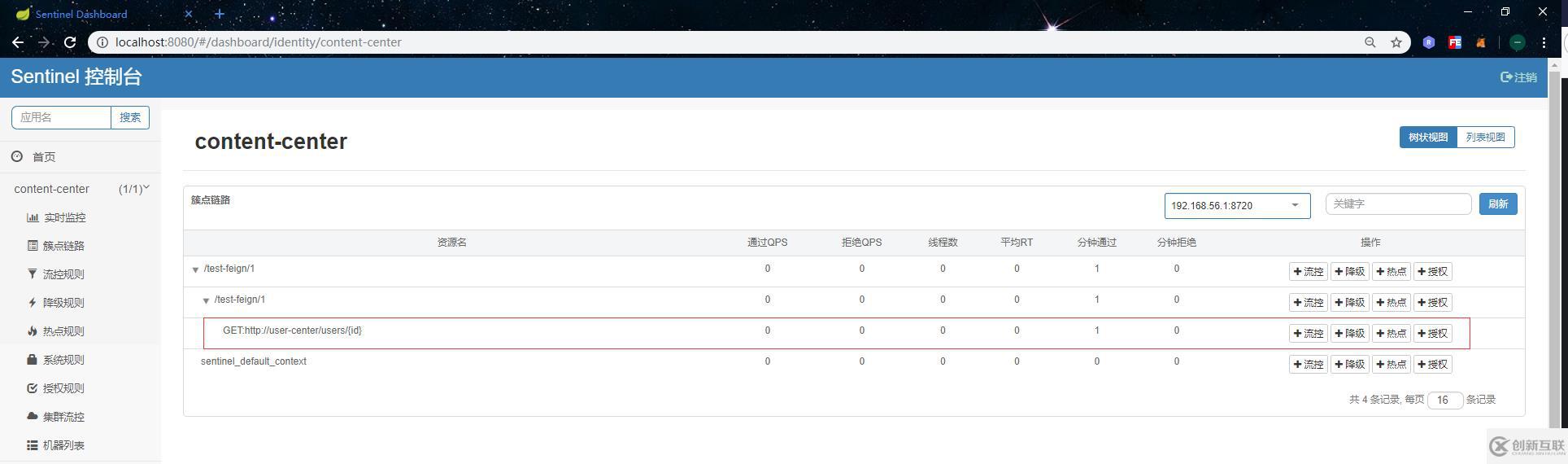Click the browser address bar URL
Viewport: 1568px width, 464px height.
click(259, 42)
